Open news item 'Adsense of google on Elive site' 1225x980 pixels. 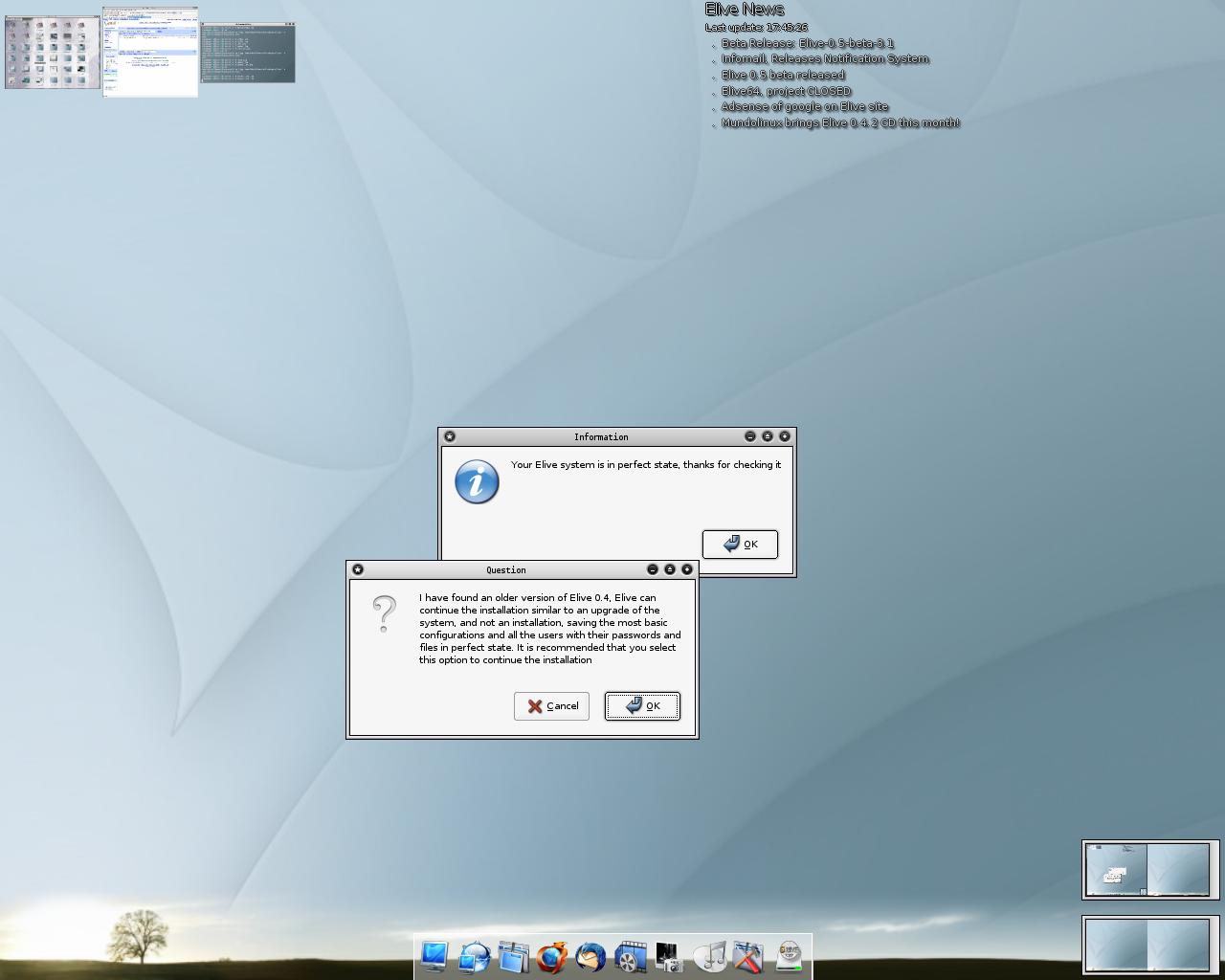point(805,106)
